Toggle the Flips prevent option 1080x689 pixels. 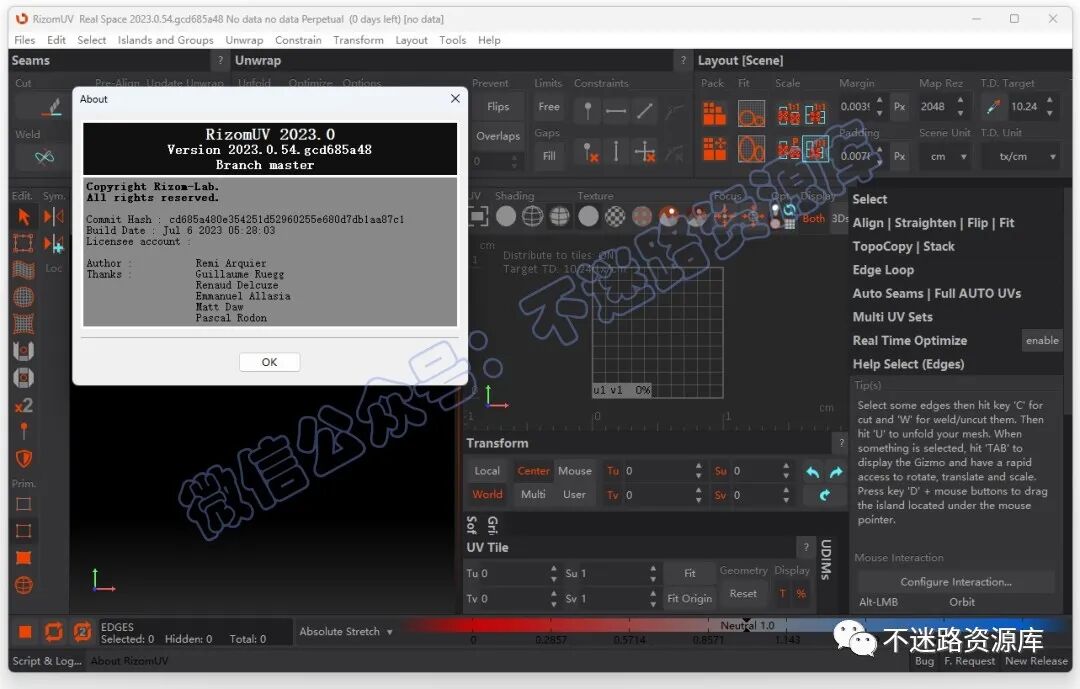(x=498, y=107)
